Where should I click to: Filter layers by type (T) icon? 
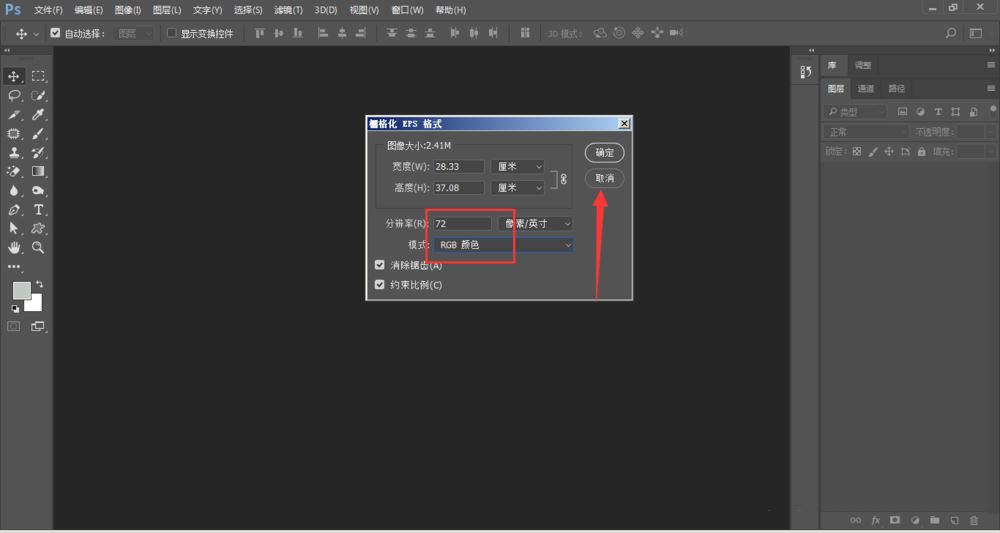coord(938,112)
